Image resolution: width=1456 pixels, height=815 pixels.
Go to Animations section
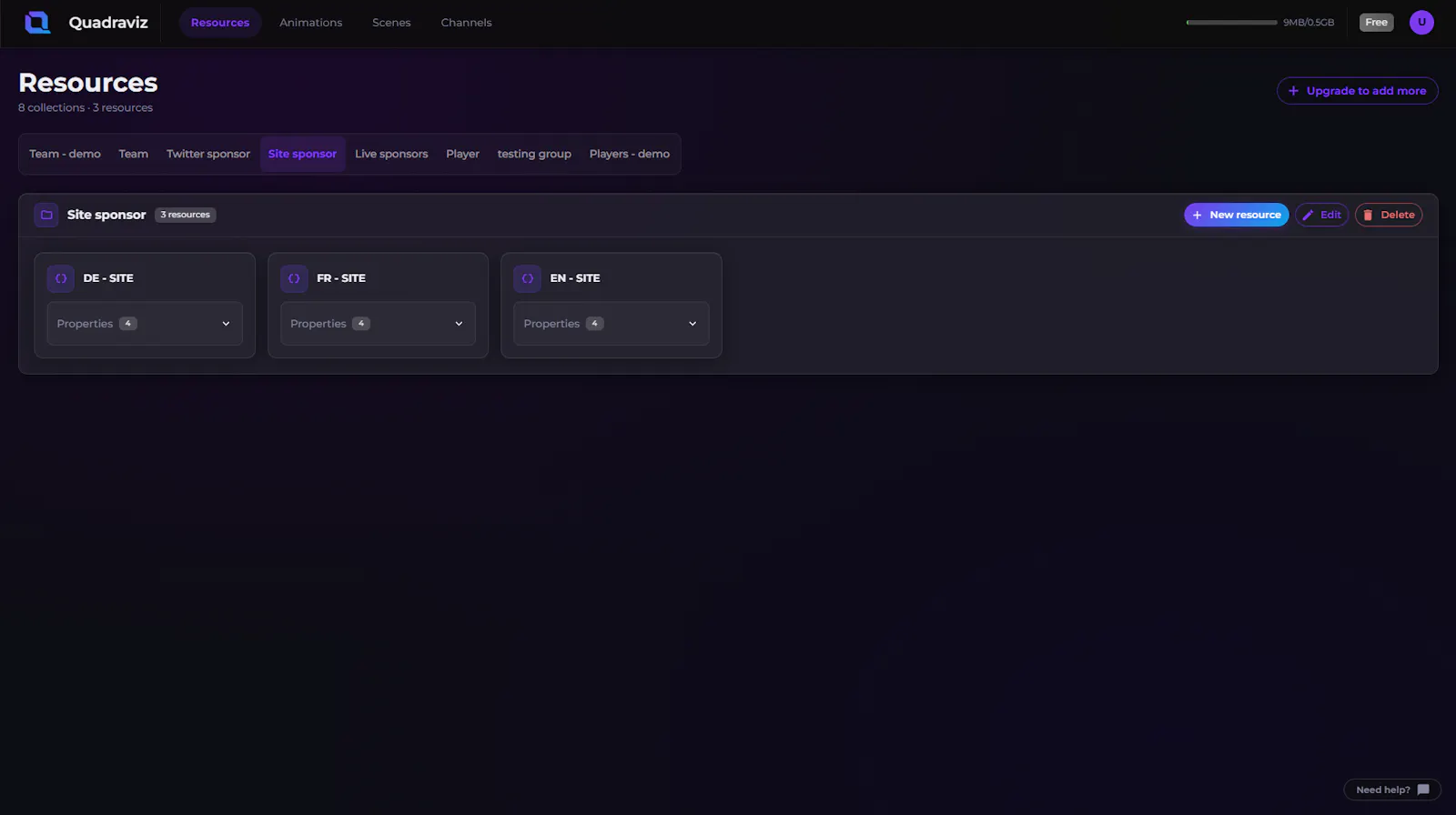311,22
